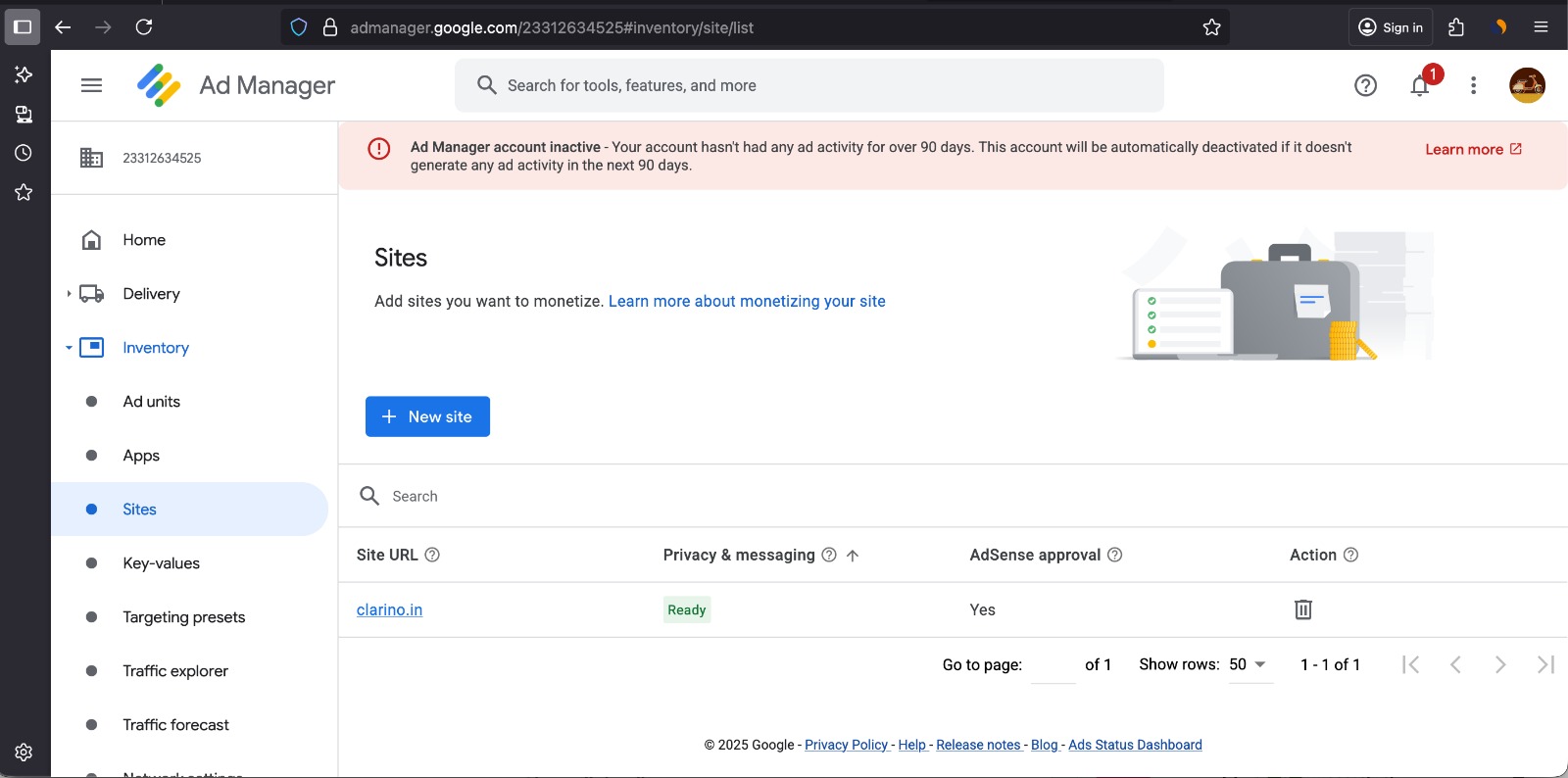Open Traffic explorer in sidebar
The width and height of the screenshot is (1568, 778).
[175, 671]
